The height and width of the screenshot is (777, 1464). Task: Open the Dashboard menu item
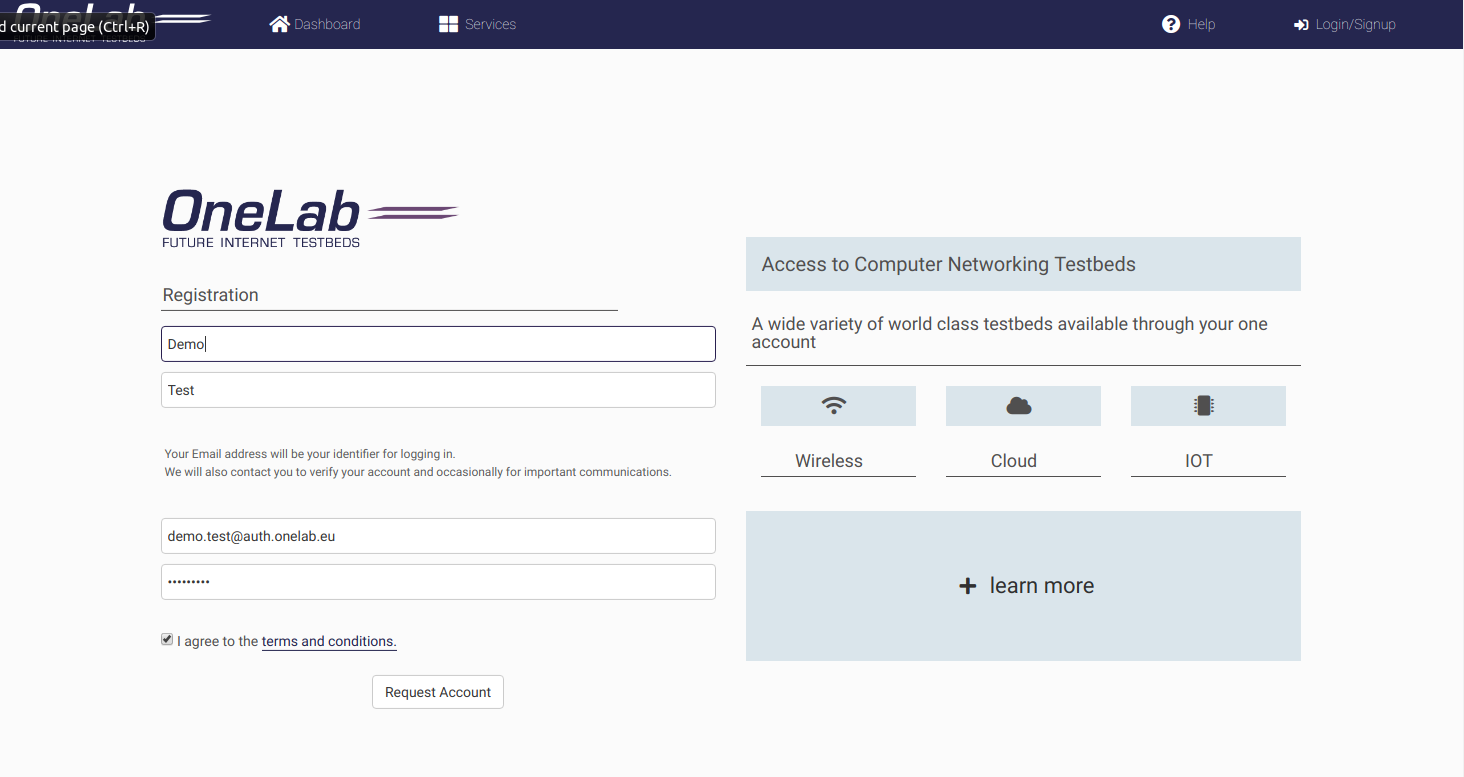coord(327,24)
